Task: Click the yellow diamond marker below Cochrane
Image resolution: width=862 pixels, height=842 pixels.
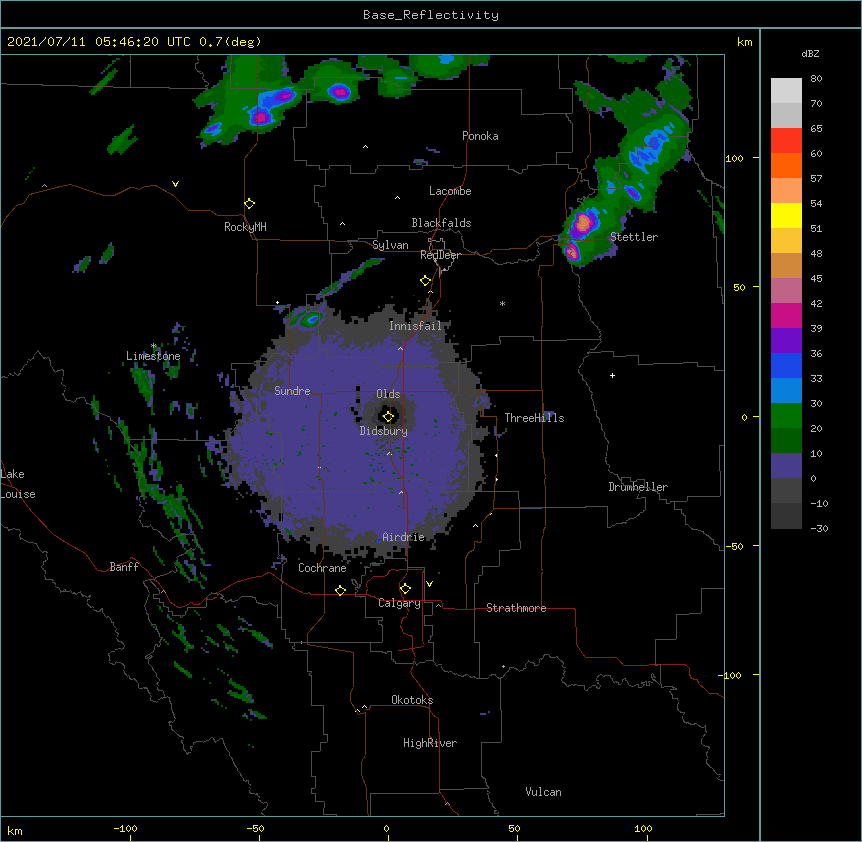Action: [340, 590]
